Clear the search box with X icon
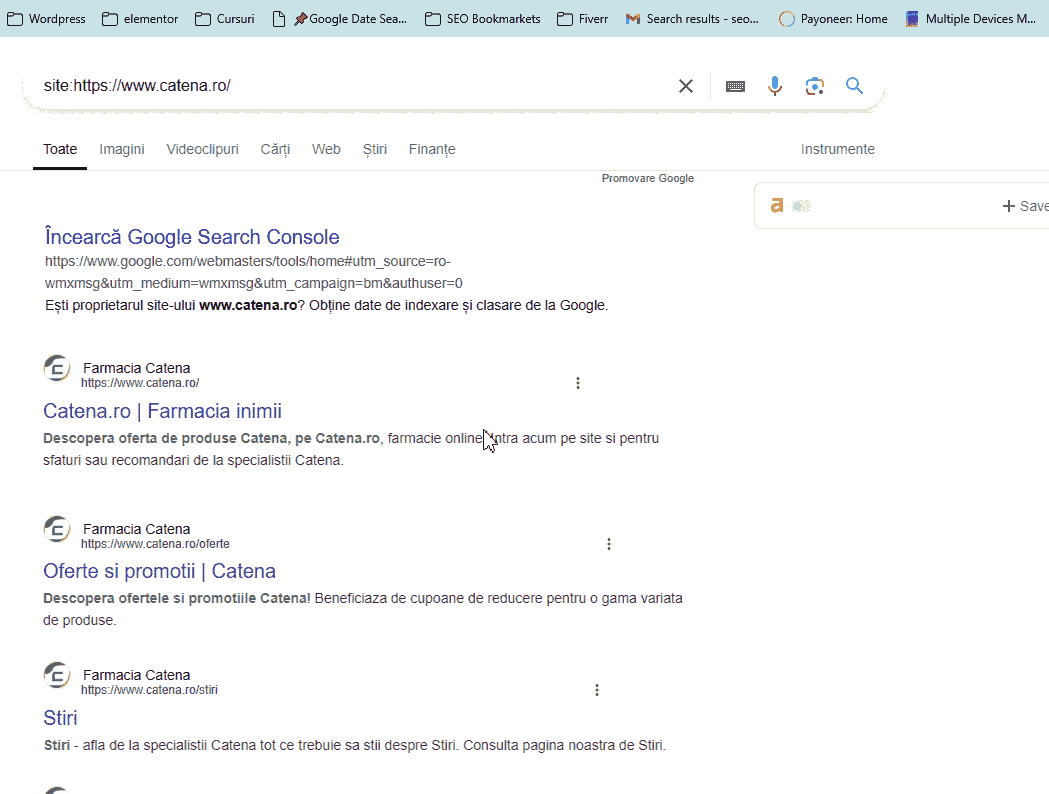 (x=686, y=86)
